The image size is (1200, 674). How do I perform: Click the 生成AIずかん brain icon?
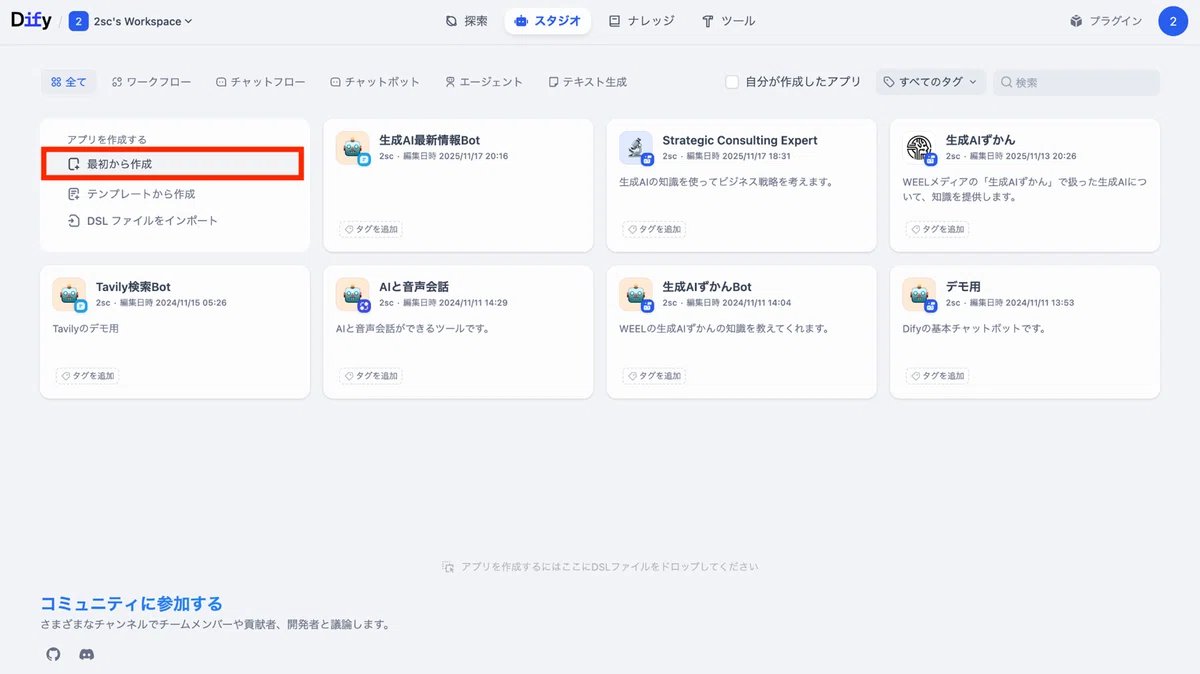click(x=919, y=148)
